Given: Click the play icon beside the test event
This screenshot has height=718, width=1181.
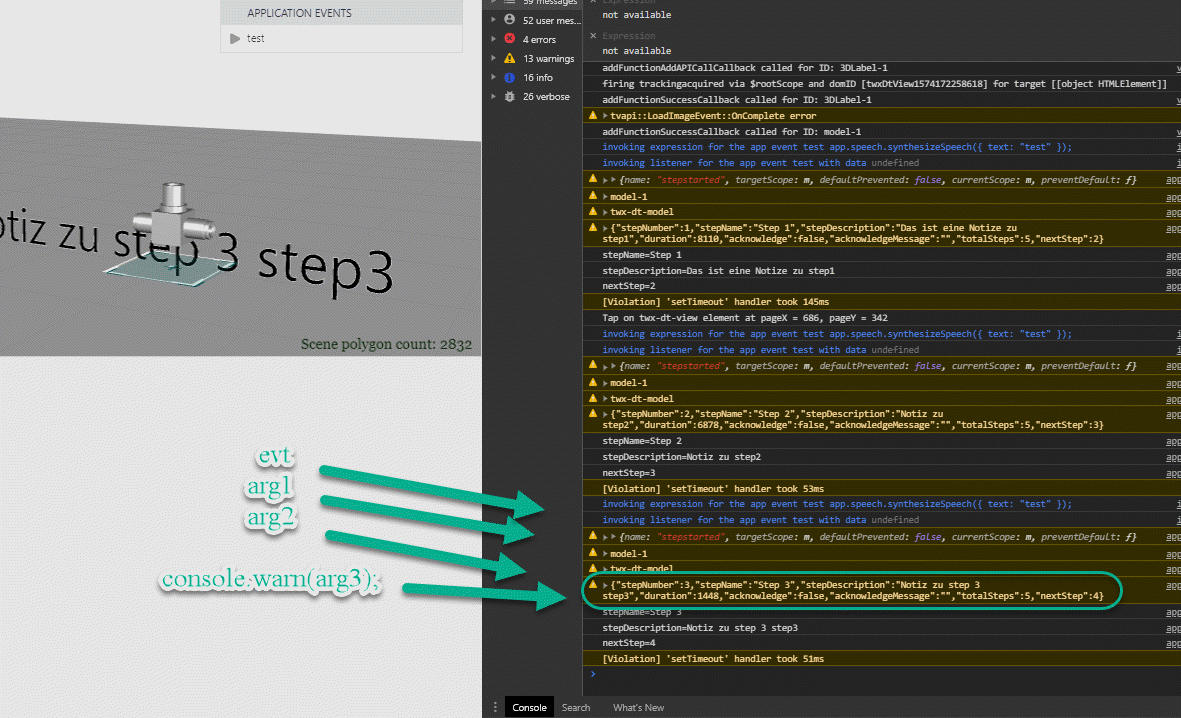Looking at the screenshot, I should (x=234, y=38).
